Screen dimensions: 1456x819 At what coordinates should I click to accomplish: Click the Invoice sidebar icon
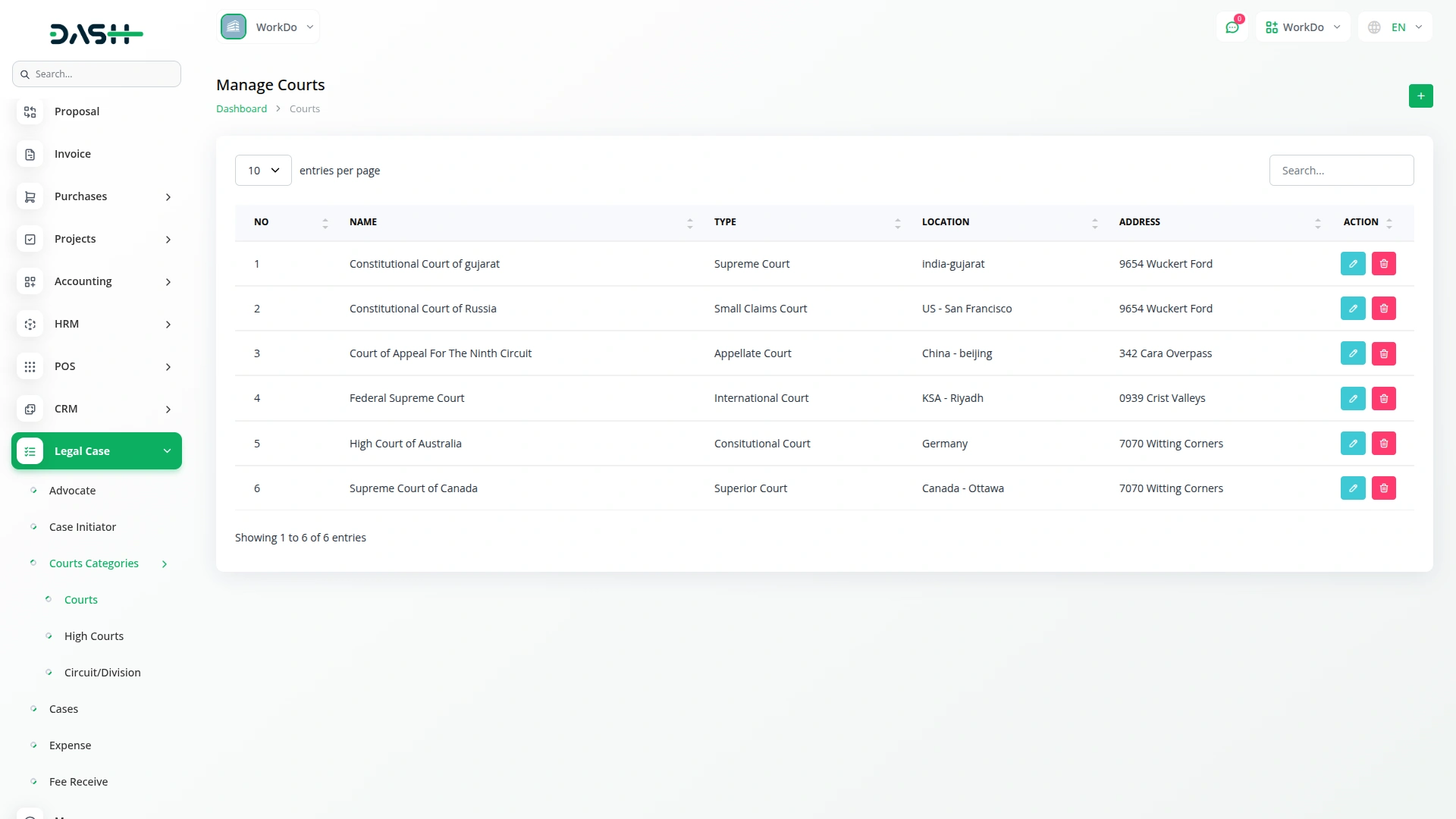(x=30, y=155)
